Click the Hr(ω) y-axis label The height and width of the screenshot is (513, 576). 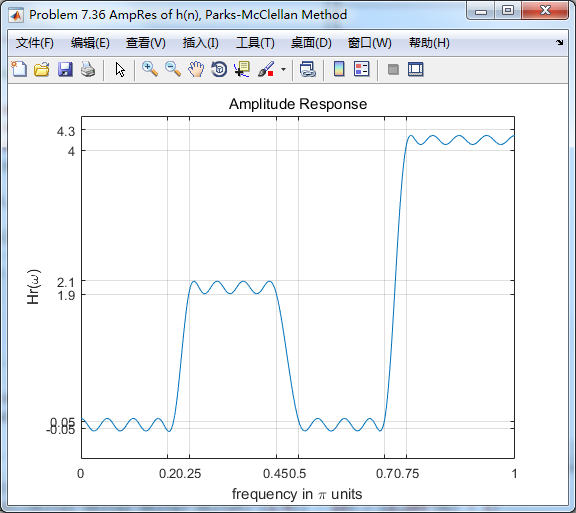tap(34, 287)
